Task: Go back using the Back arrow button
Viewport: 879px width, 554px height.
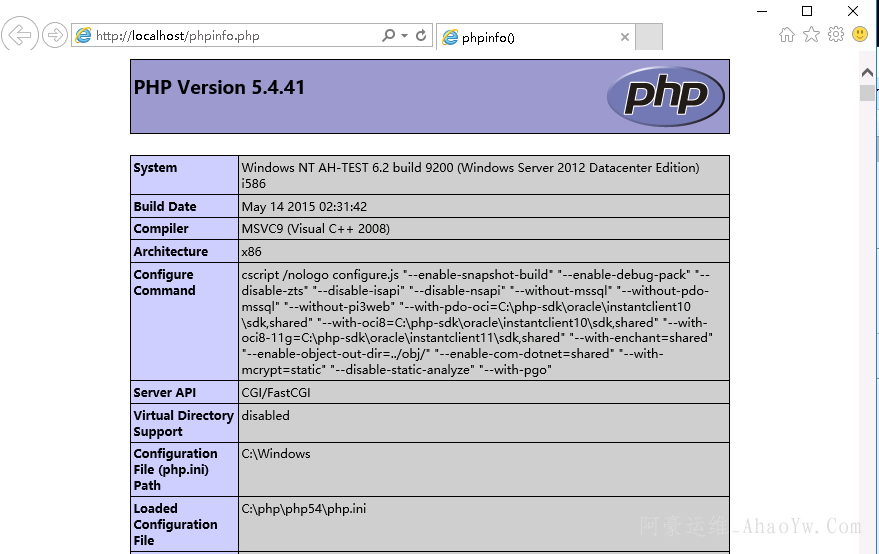Action: (x=20, y=36)
